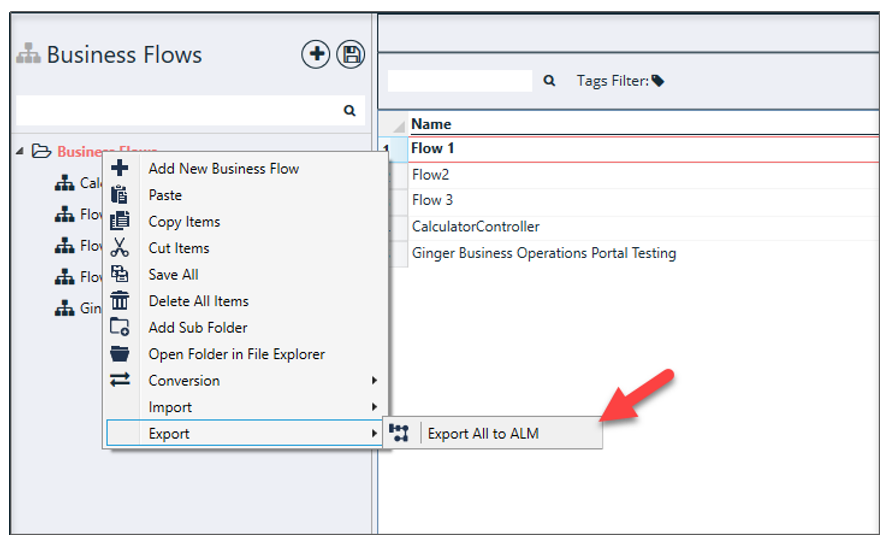Collapse the Business Flows root folder
This screenshot has height=542, width=891.
click(x=21, y=151)
